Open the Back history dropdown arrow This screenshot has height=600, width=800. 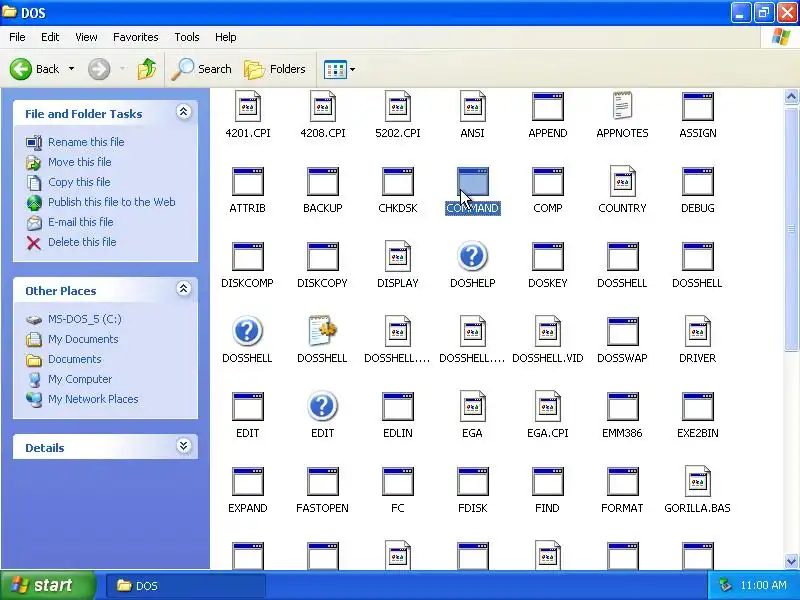tap(71, 69)
